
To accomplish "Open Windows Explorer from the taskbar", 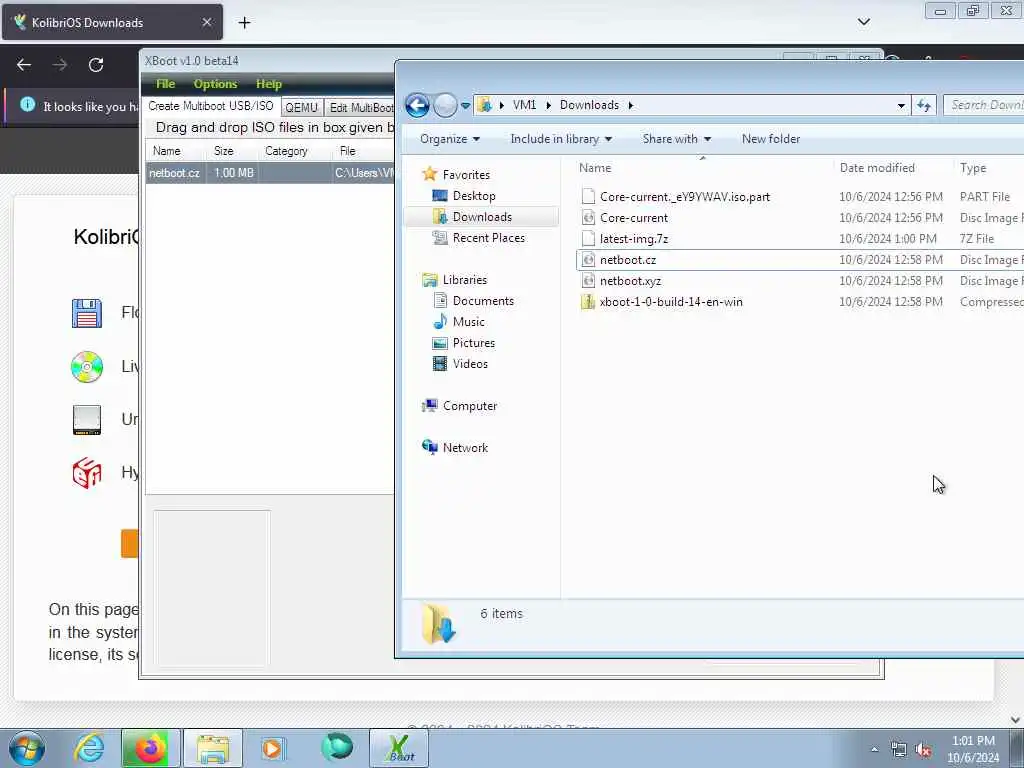I will pos(213,748).
